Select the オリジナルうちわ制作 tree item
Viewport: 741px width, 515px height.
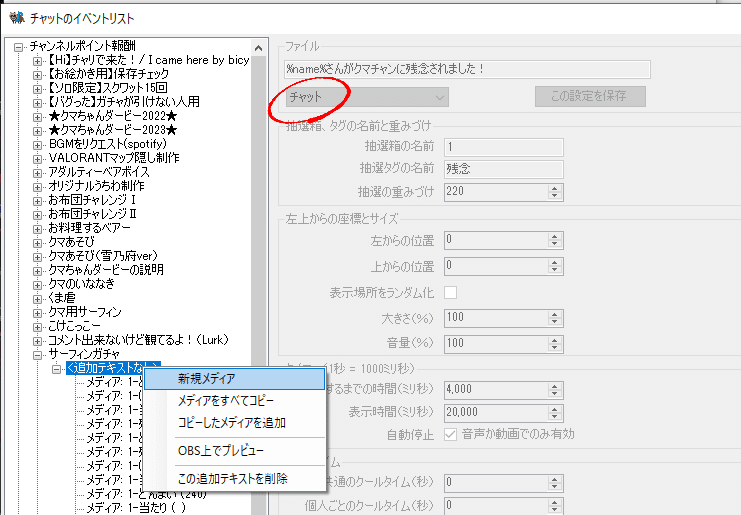[96, 186]
